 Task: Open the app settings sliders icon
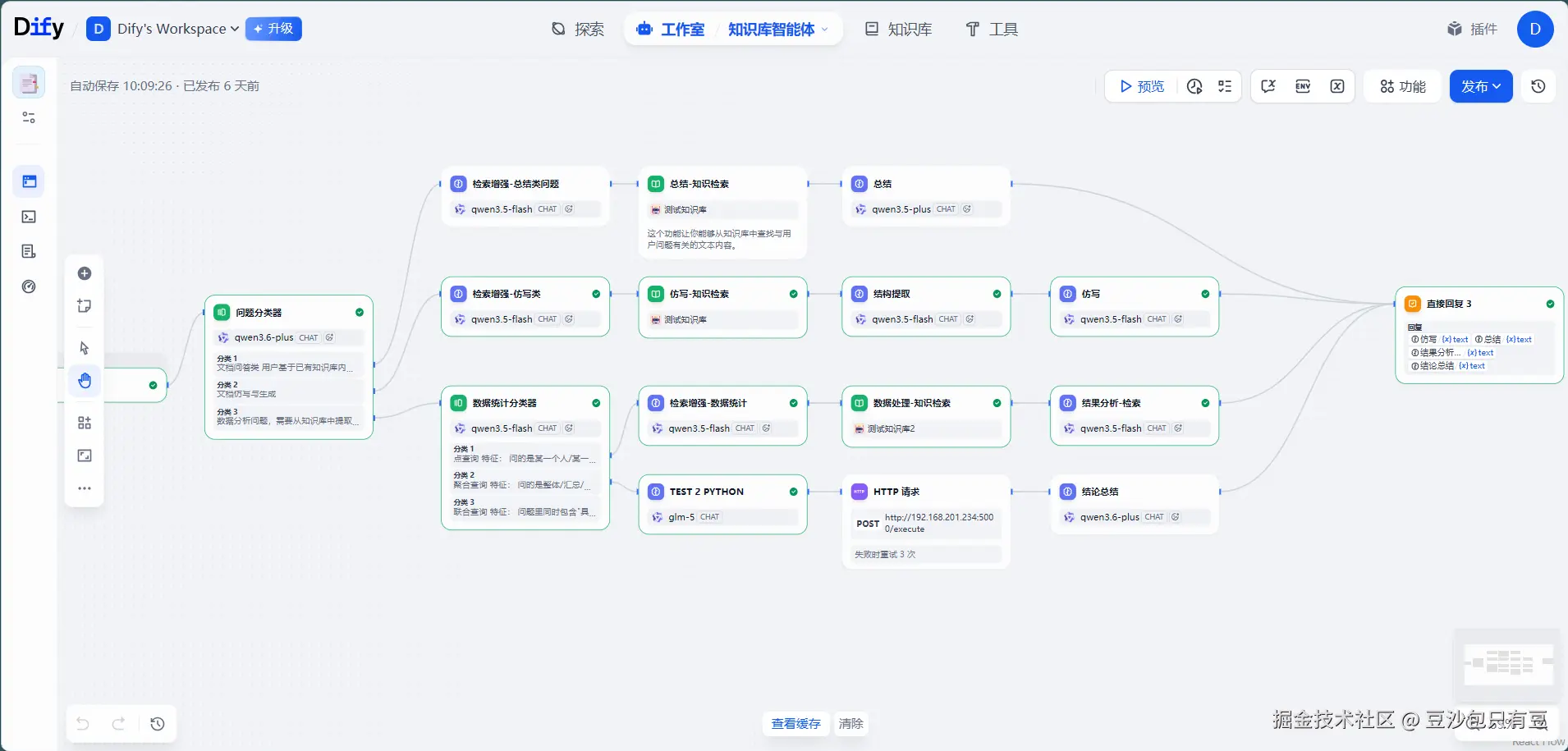[29, 117]
